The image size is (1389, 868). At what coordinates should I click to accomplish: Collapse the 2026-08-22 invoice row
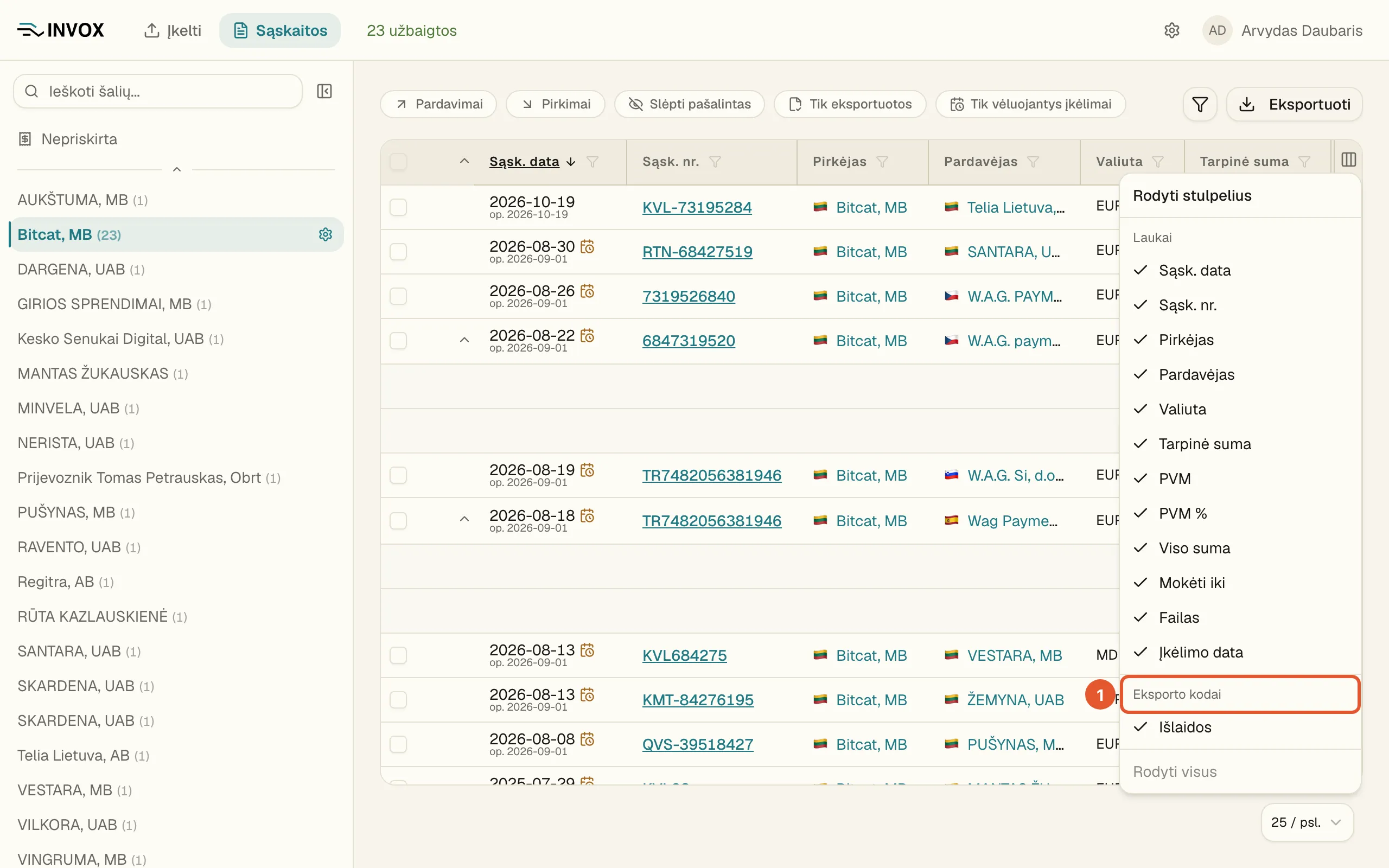coord(464,340)
